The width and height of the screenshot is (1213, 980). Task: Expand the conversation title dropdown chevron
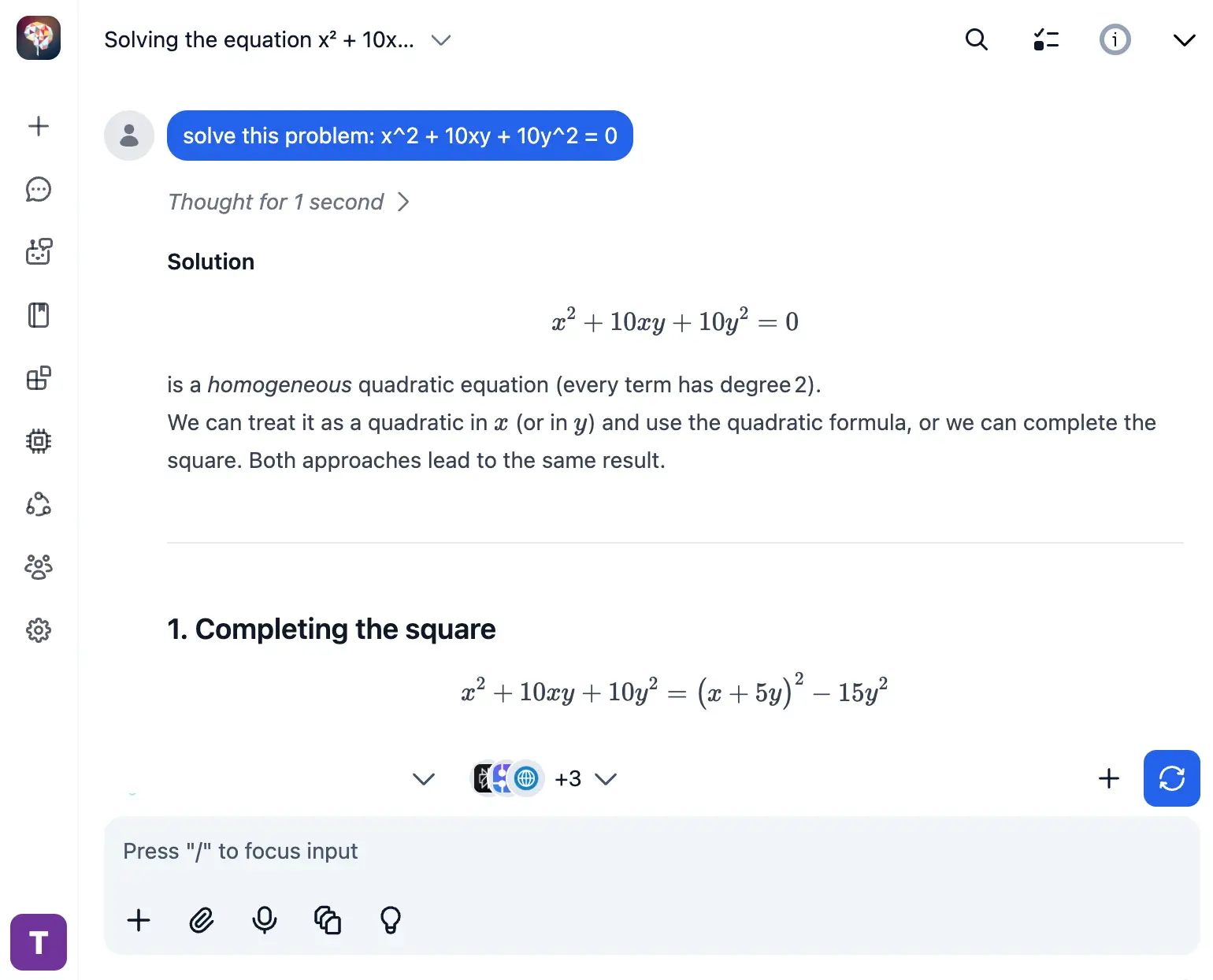coord(441,40)
